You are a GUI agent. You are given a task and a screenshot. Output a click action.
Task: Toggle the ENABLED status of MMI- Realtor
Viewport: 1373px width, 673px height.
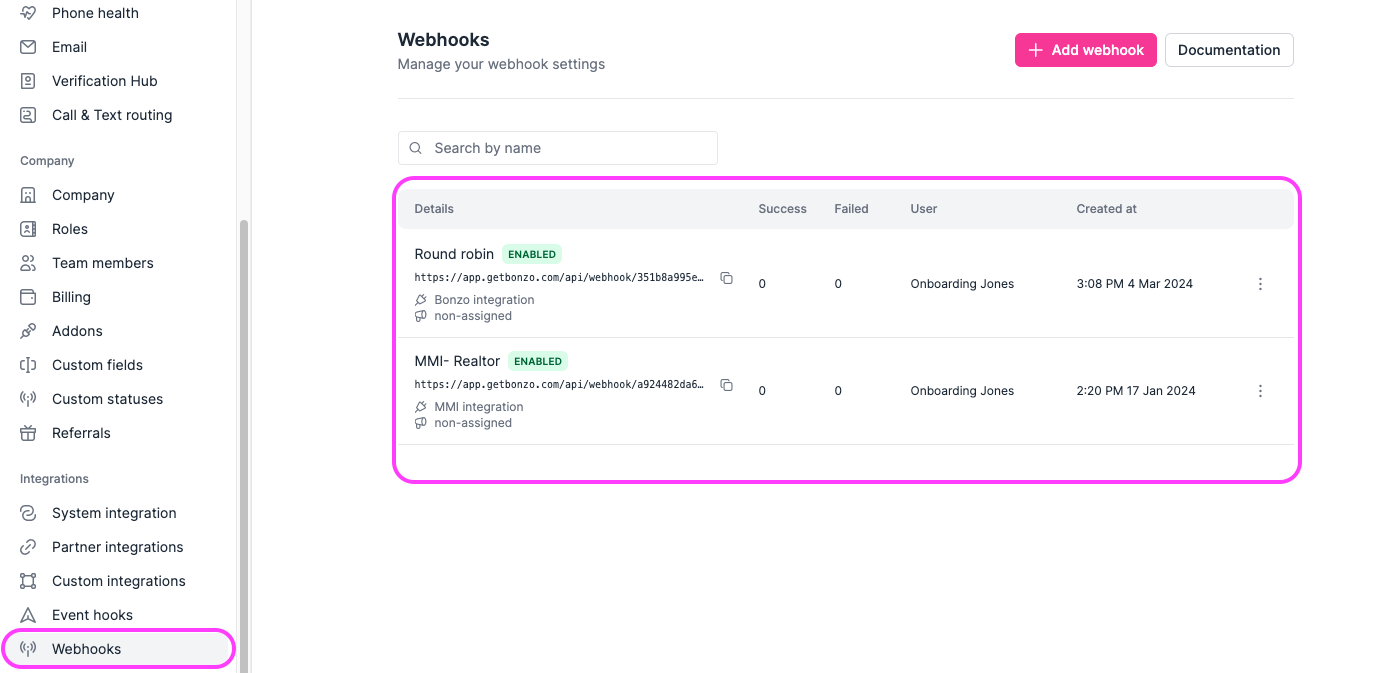[x=537, y=360]
